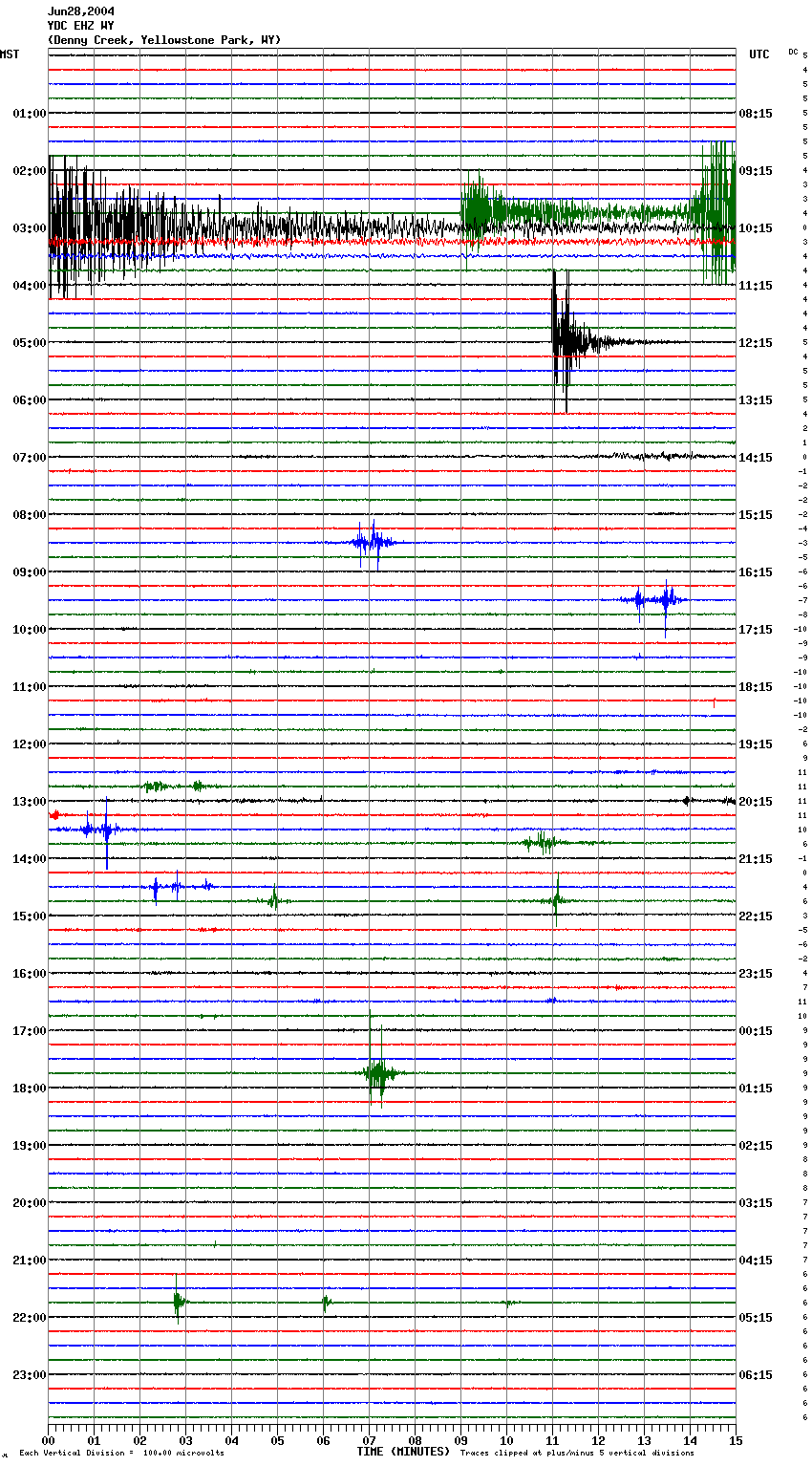Select the 07:00 MST time label
812x1466 pixels.
coord(30,458)
